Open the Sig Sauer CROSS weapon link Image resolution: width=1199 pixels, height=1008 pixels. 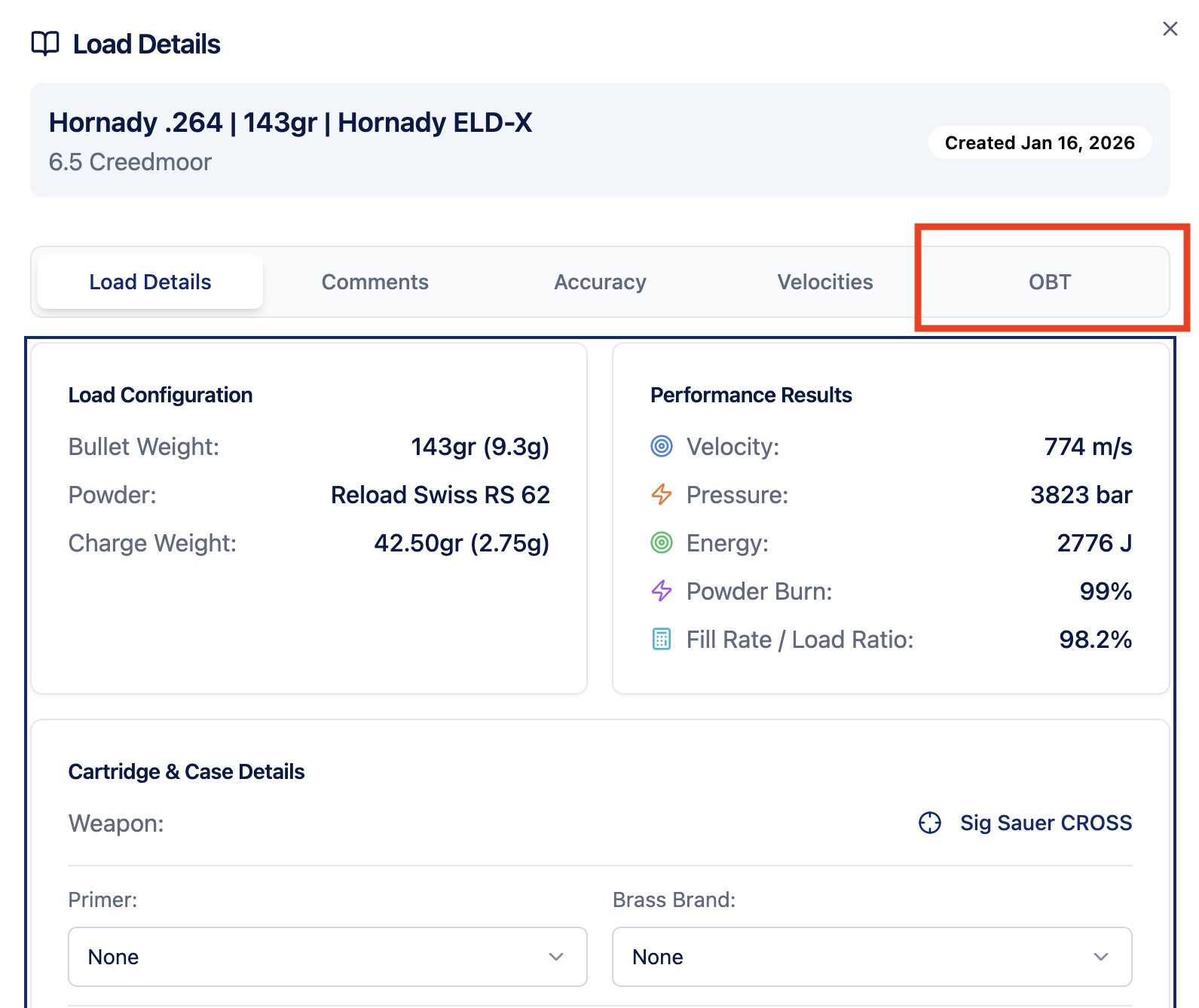click(x=1045, y=823)
